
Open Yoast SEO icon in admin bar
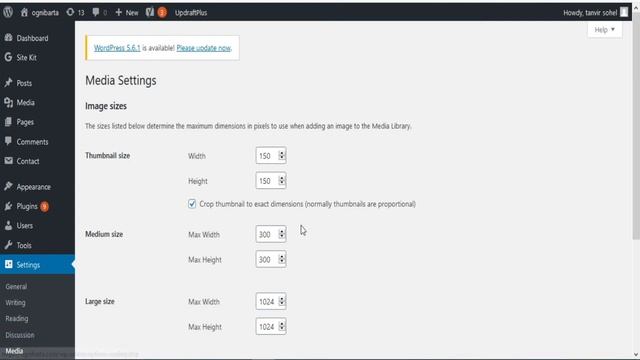[x=150, y=12]
